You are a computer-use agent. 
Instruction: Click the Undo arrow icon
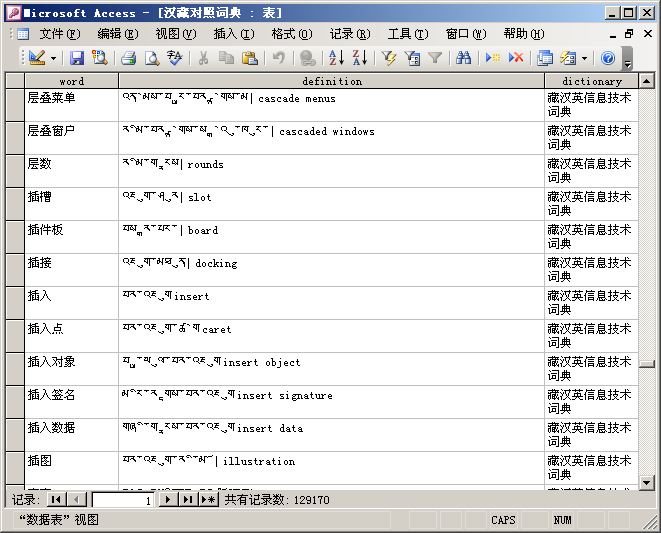coord(279,58)
